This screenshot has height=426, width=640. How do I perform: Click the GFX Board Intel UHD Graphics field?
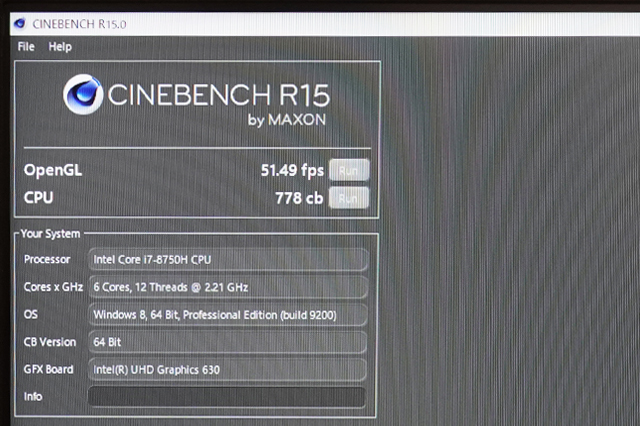[228, 370]
